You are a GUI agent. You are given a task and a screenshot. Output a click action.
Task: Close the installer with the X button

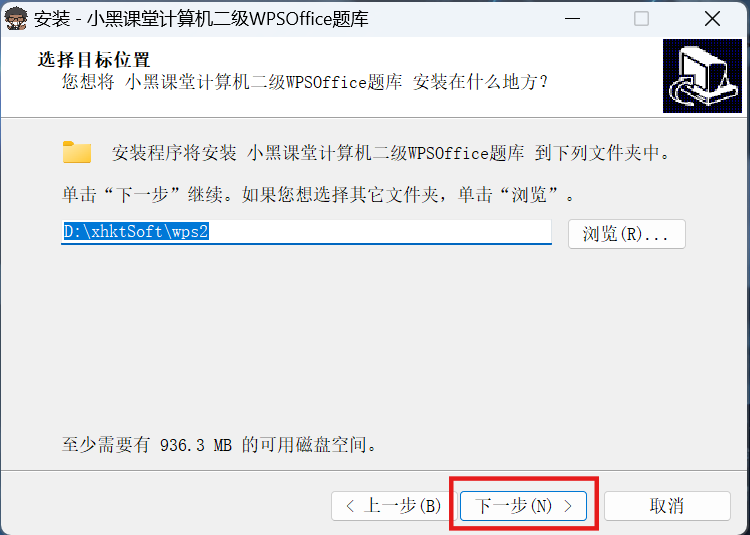[x=712, y=19]
